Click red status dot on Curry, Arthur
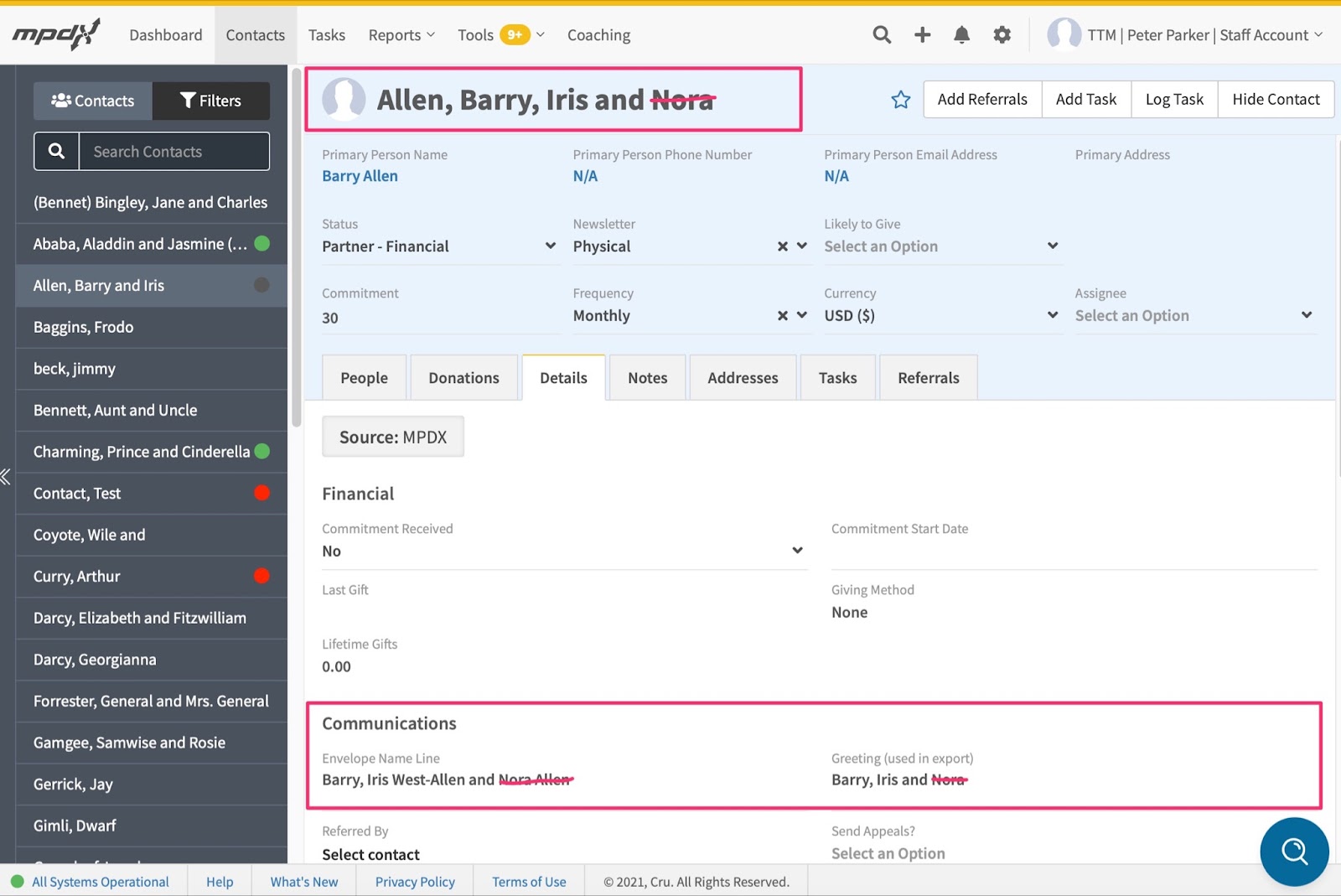 [261, 575]
